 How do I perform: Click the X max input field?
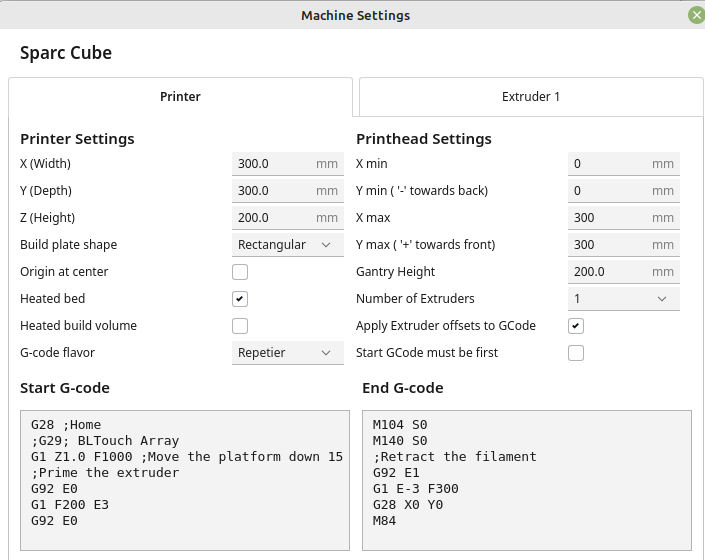point(609,218)
